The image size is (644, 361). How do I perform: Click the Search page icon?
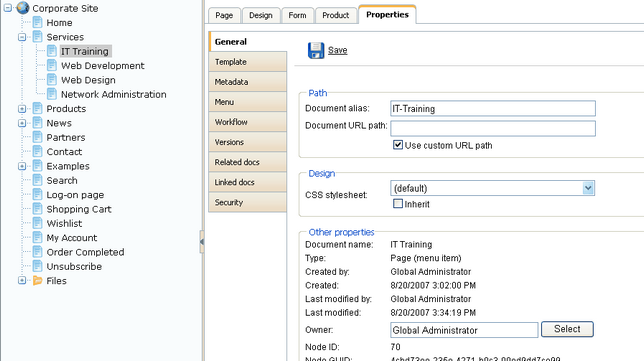[x=37, y=181]
